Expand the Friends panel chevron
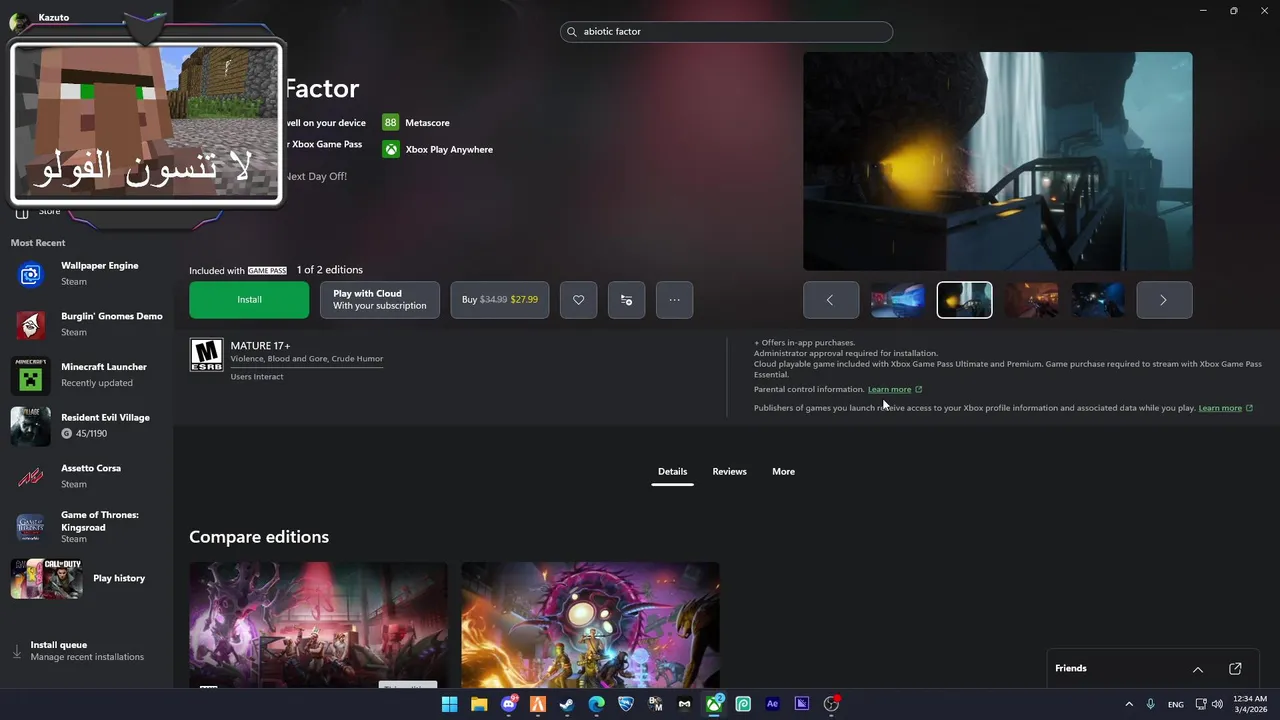1280x720 pixels. coord(1198,669)
